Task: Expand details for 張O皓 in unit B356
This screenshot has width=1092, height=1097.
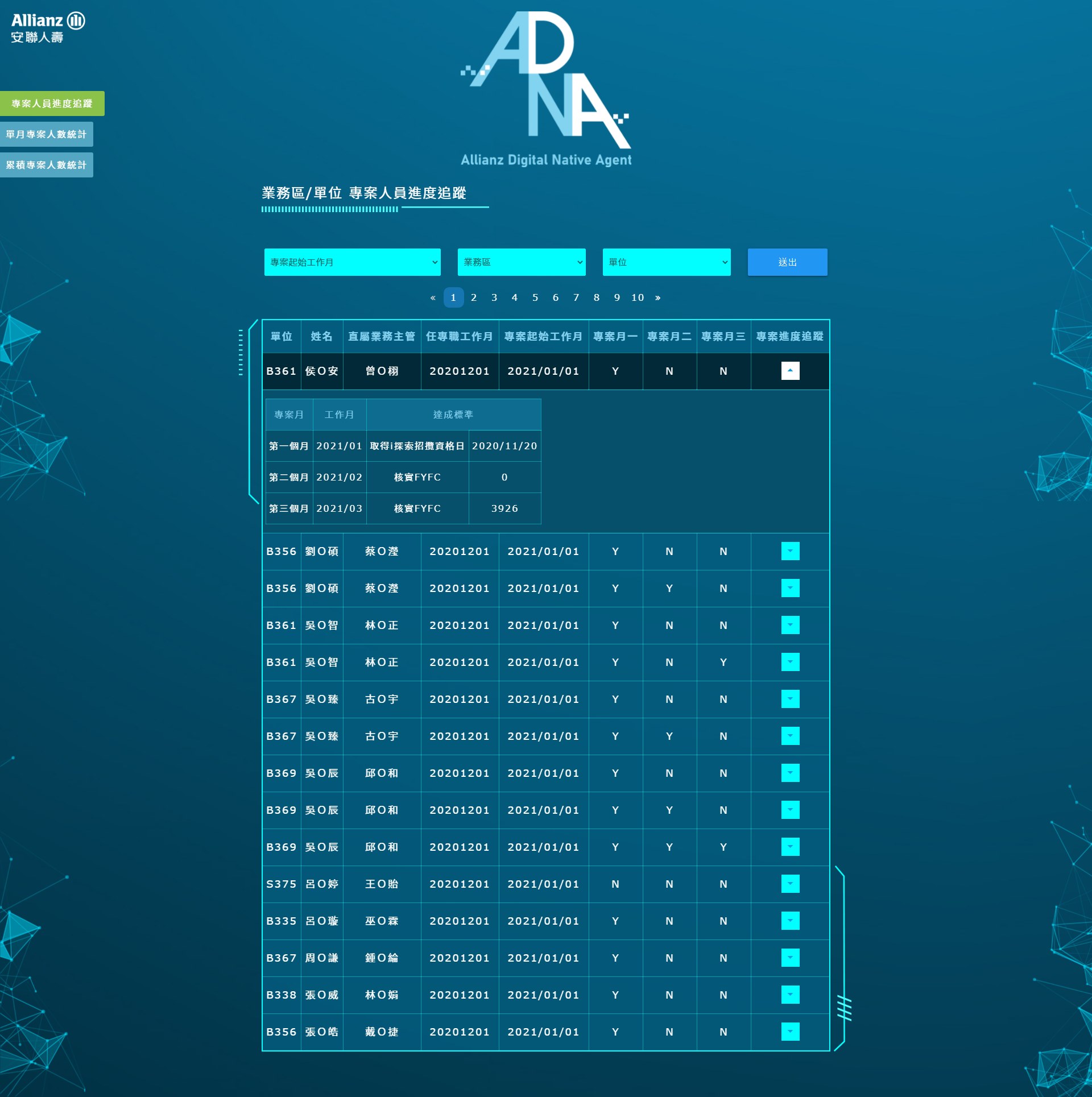Action: (x=790, y=1032)
